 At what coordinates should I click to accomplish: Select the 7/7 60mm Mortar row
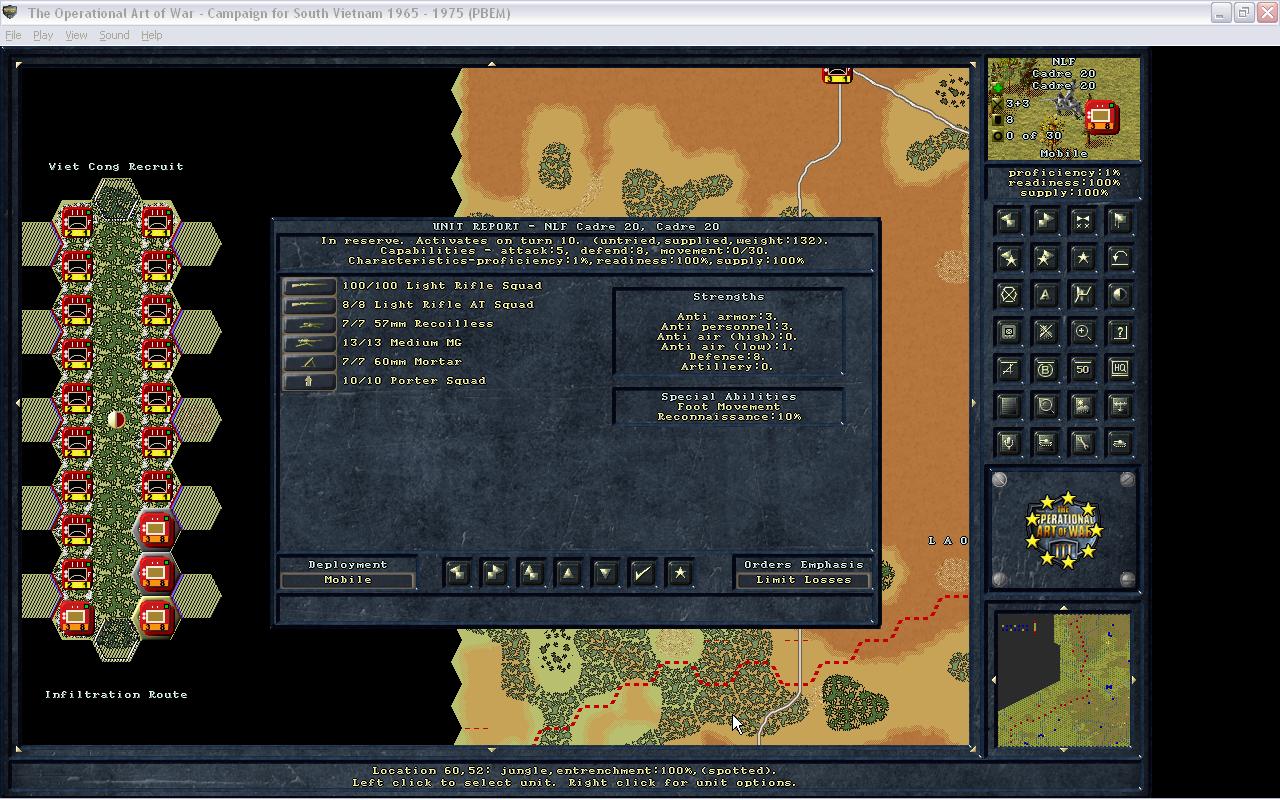[373, 362]
